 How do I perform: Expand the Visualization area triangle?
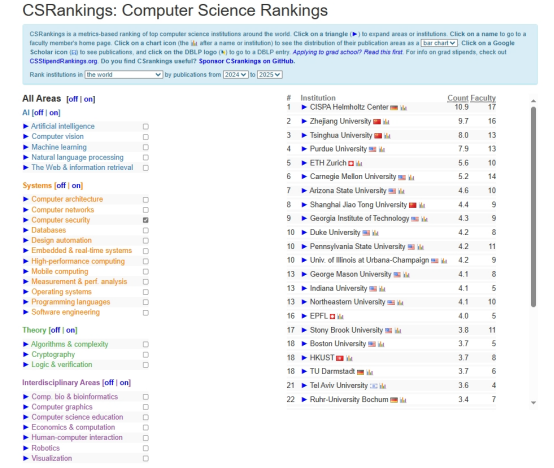[x=25, y=458]
